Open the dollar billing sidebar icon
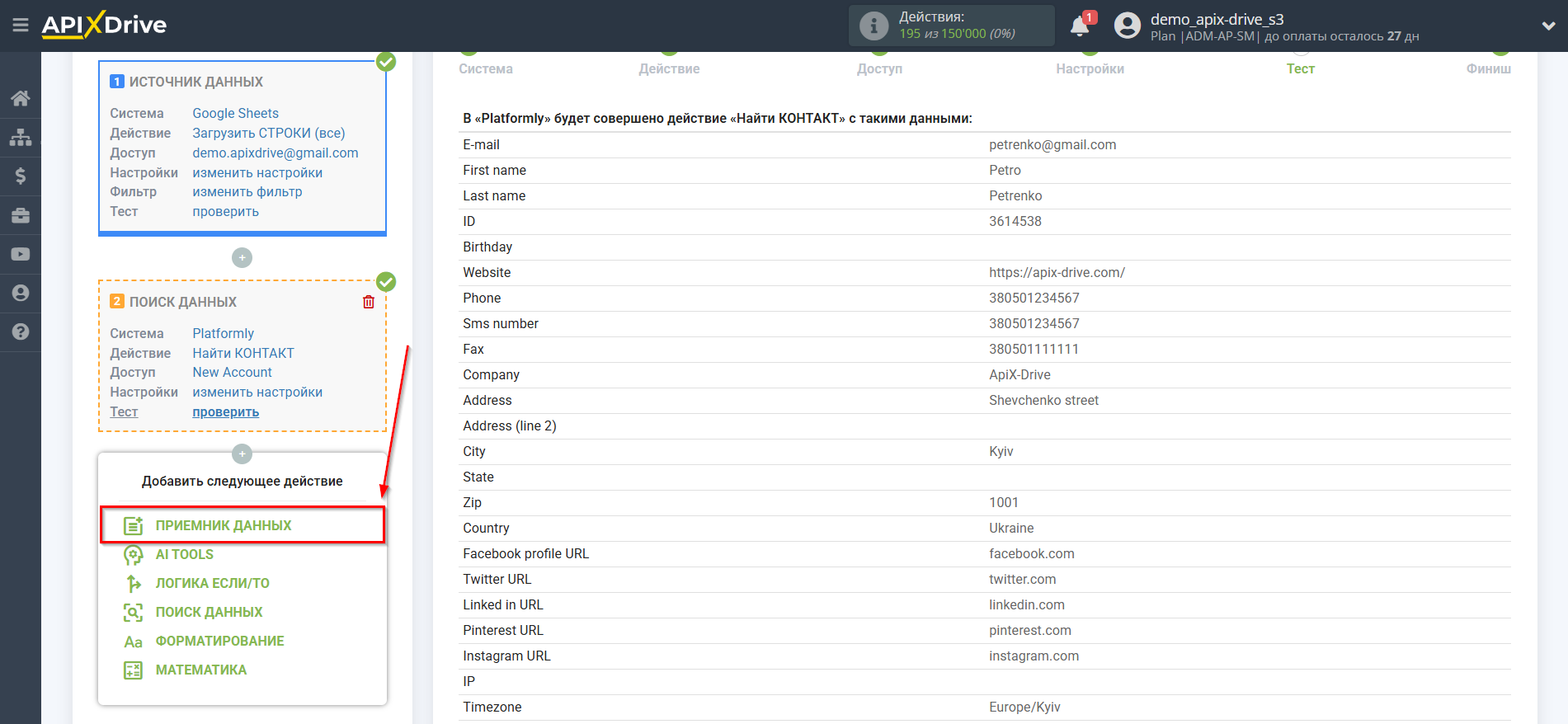Viewport: 1568px width, 724px height. 21,176
